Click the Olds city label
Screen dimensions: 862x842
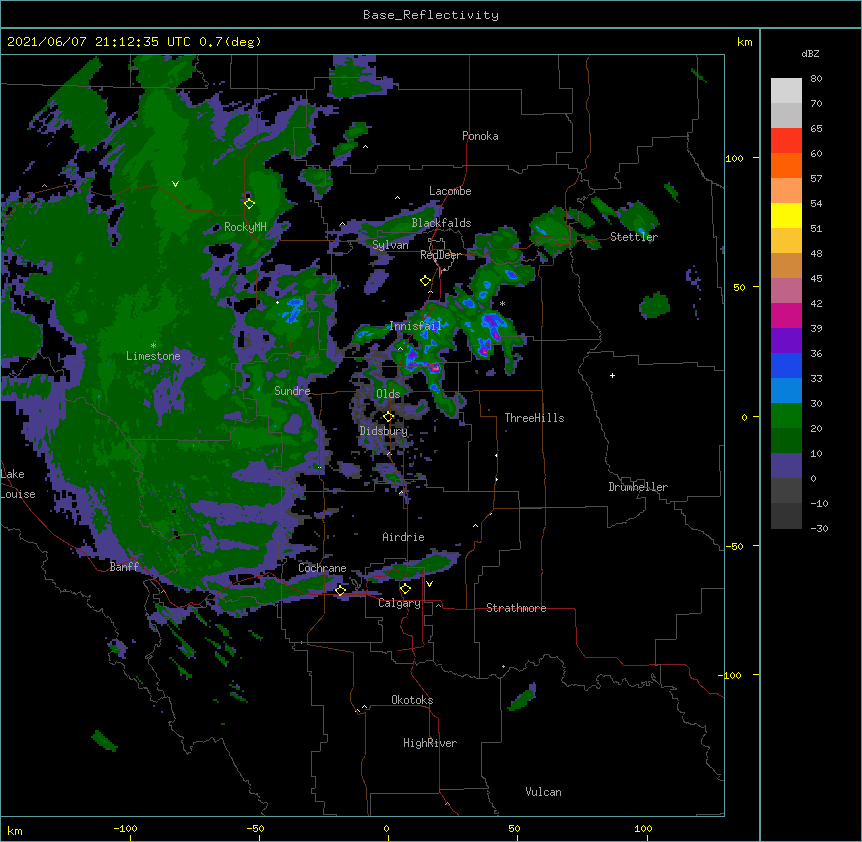tap(388, 394)
